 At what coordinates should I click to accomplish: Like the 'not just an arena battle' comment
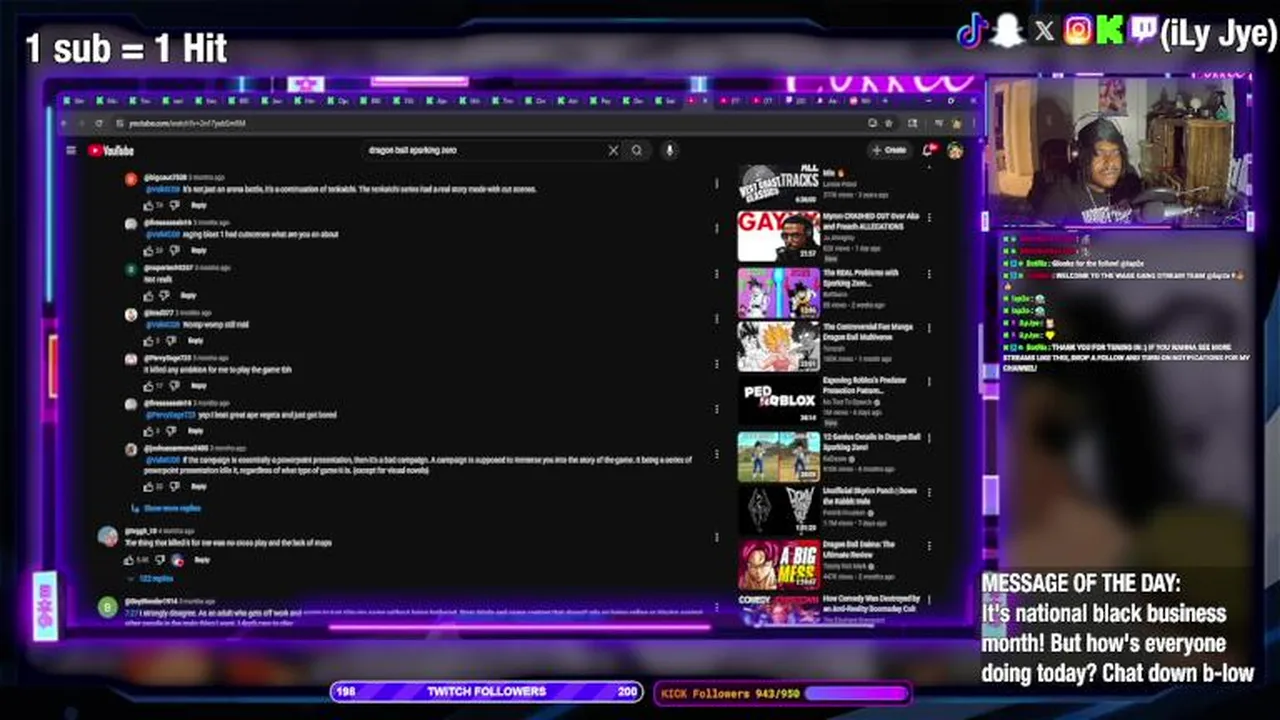(x=149, y=205)
